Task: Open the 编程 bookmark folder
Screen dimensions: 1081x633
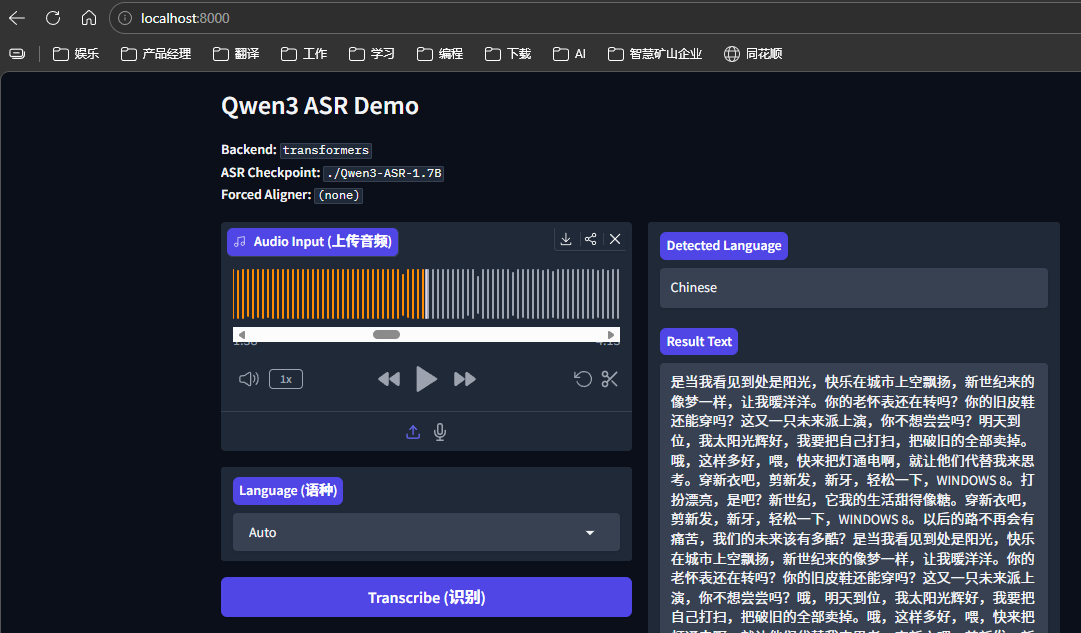Action: point(440,54)
